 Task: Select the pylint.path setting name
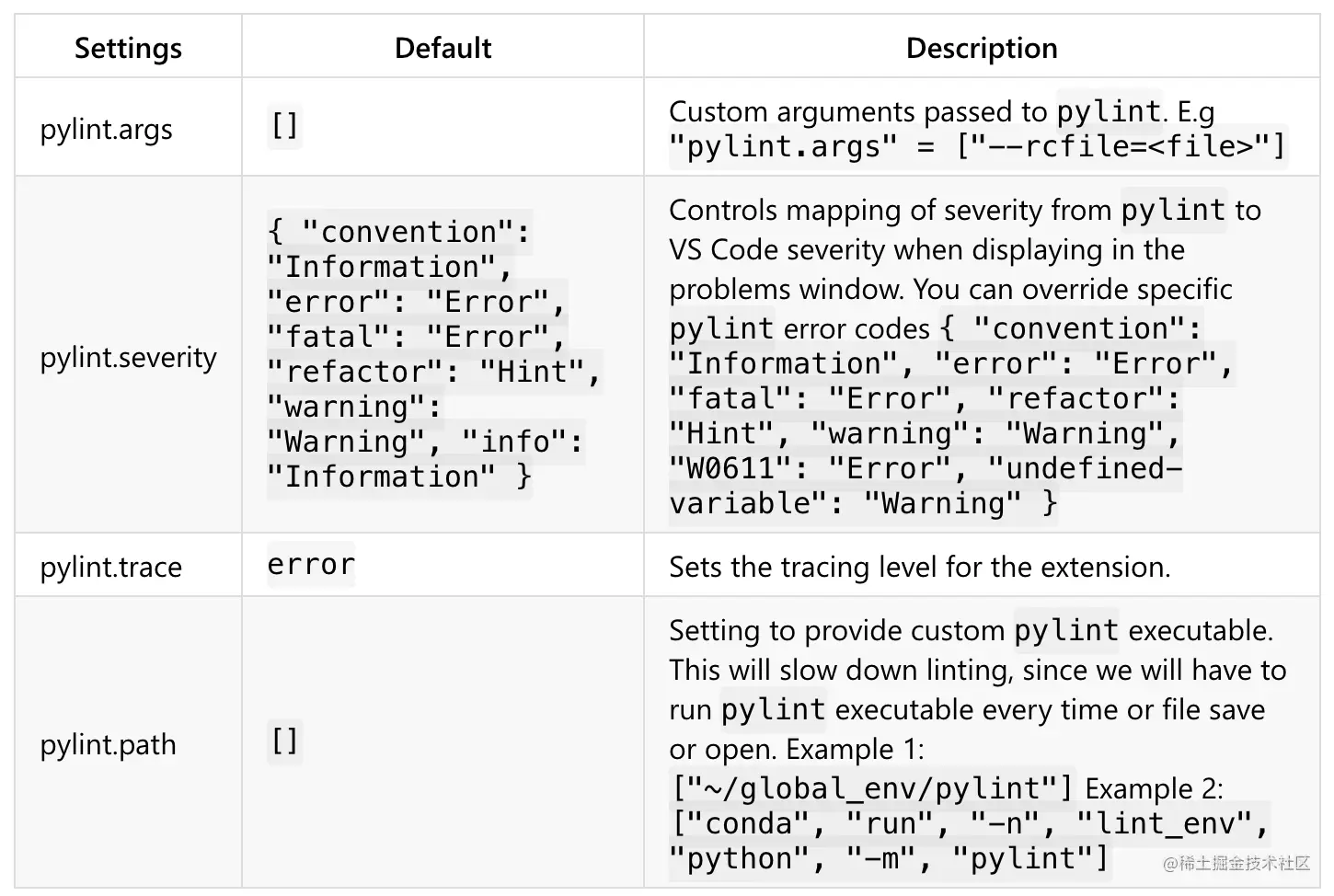pyautogui.click(x=108, y=744)
